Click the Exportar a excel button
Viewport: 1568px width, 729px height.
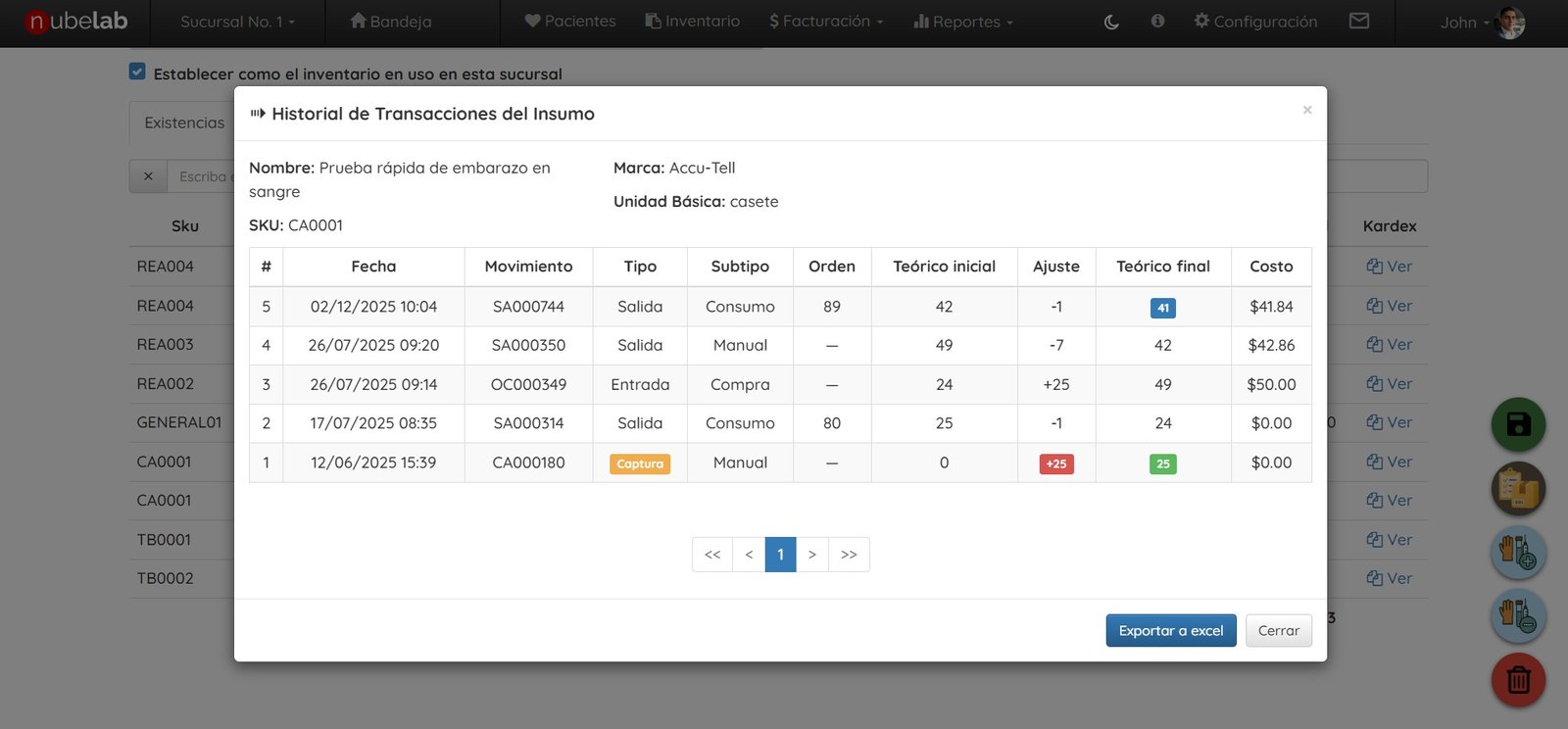point(1170,631)
